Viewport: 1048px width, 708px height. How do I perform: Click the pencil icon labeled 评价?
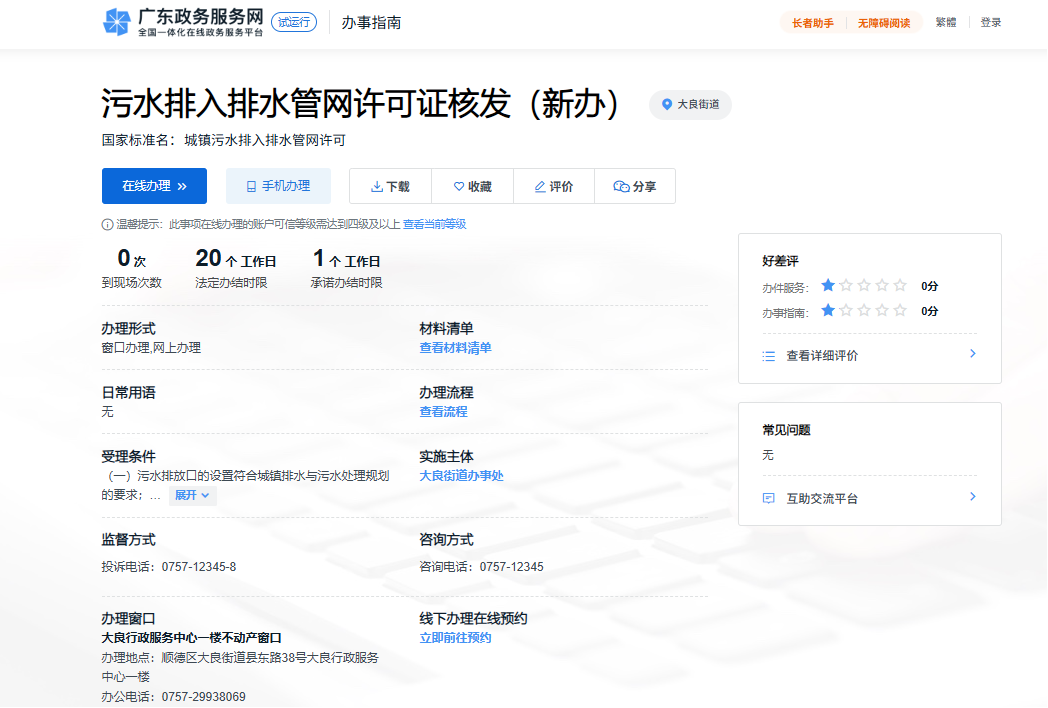coord(540,186)
